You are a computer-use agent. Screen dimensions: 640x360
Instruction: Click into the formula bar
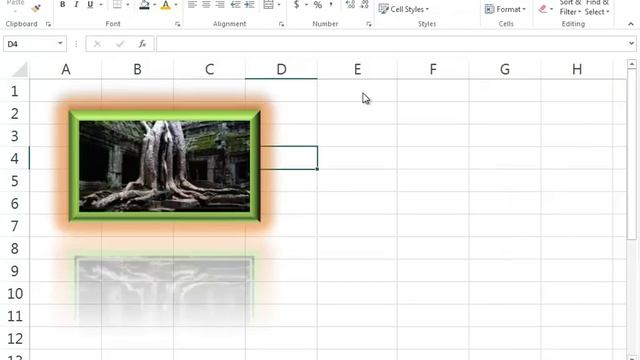(391, 44)
